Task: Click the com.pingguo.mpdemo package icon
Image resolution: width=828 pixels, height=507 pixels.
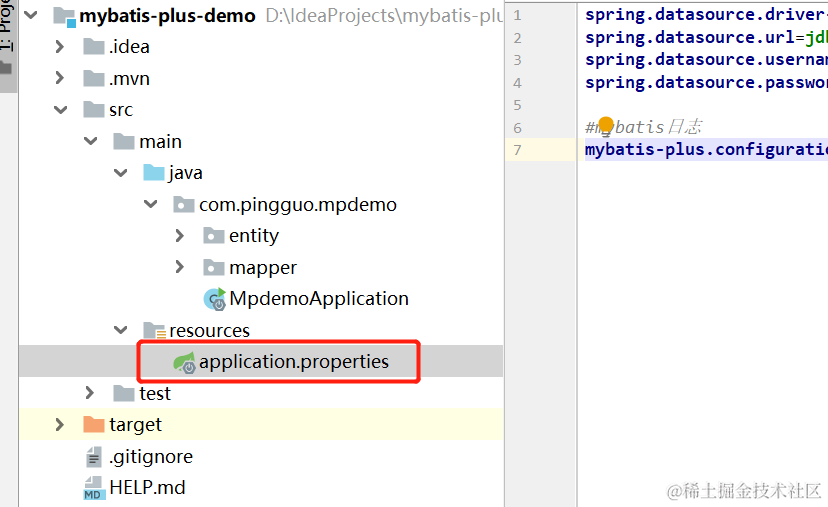Action: tap(184, 204)
